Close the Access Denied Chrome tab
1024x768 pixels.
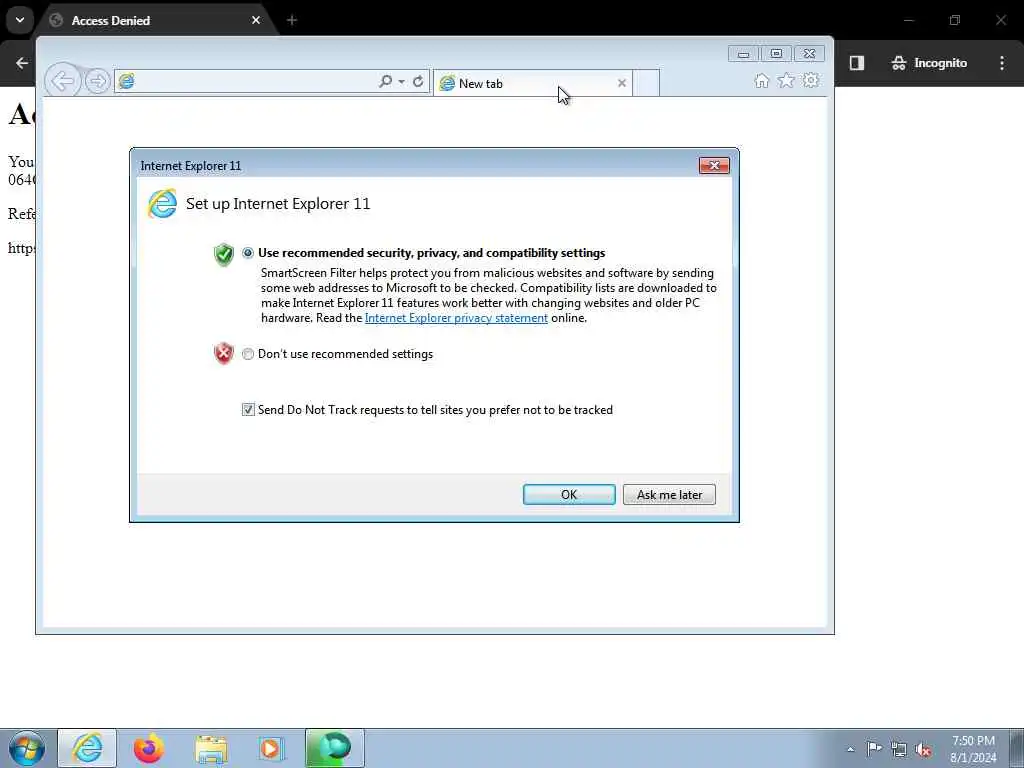[x=256, y=20]
